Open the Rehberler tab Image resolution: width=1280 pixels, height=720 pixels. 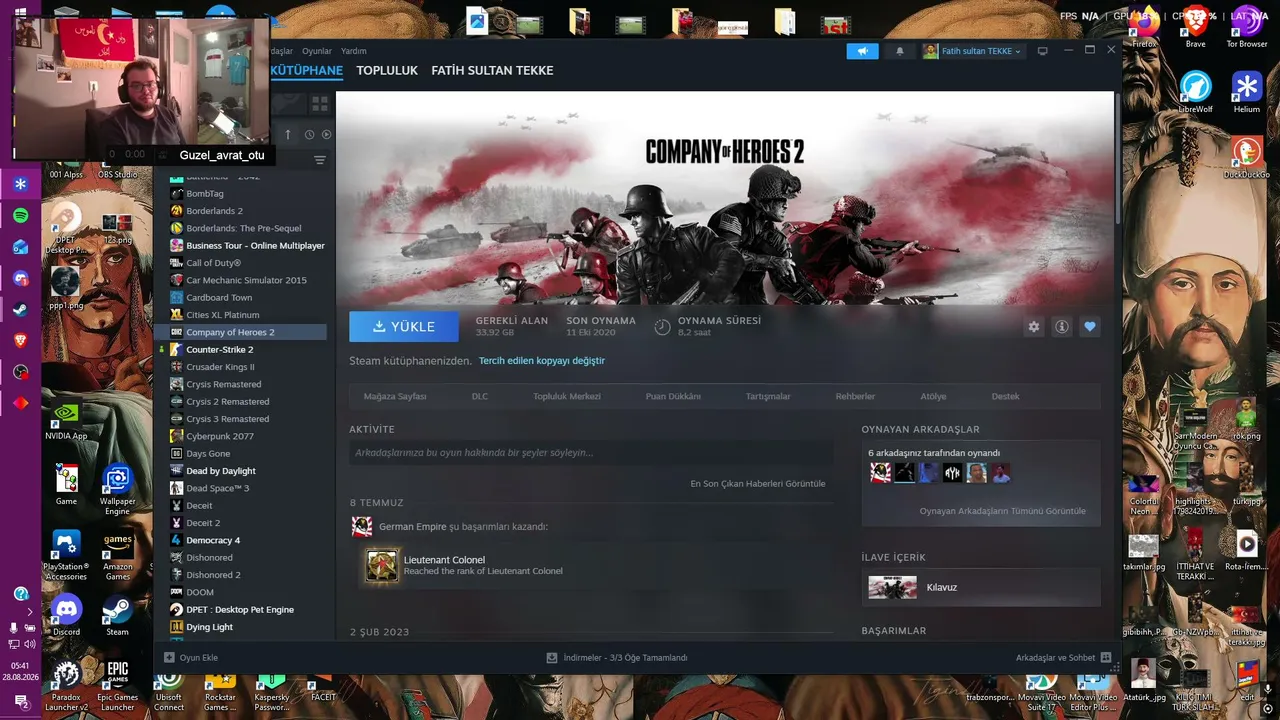click(855, 396)
